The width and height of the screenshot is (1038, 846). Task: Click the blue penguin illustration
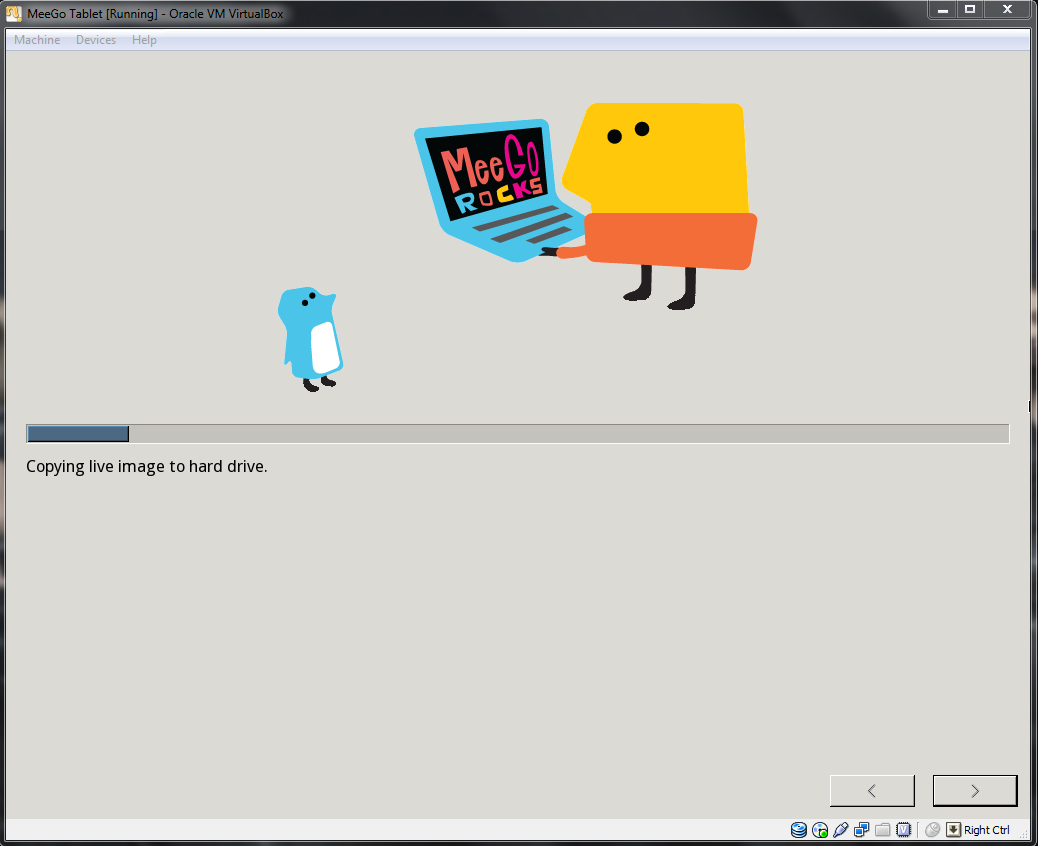click(x=310, y=339)
